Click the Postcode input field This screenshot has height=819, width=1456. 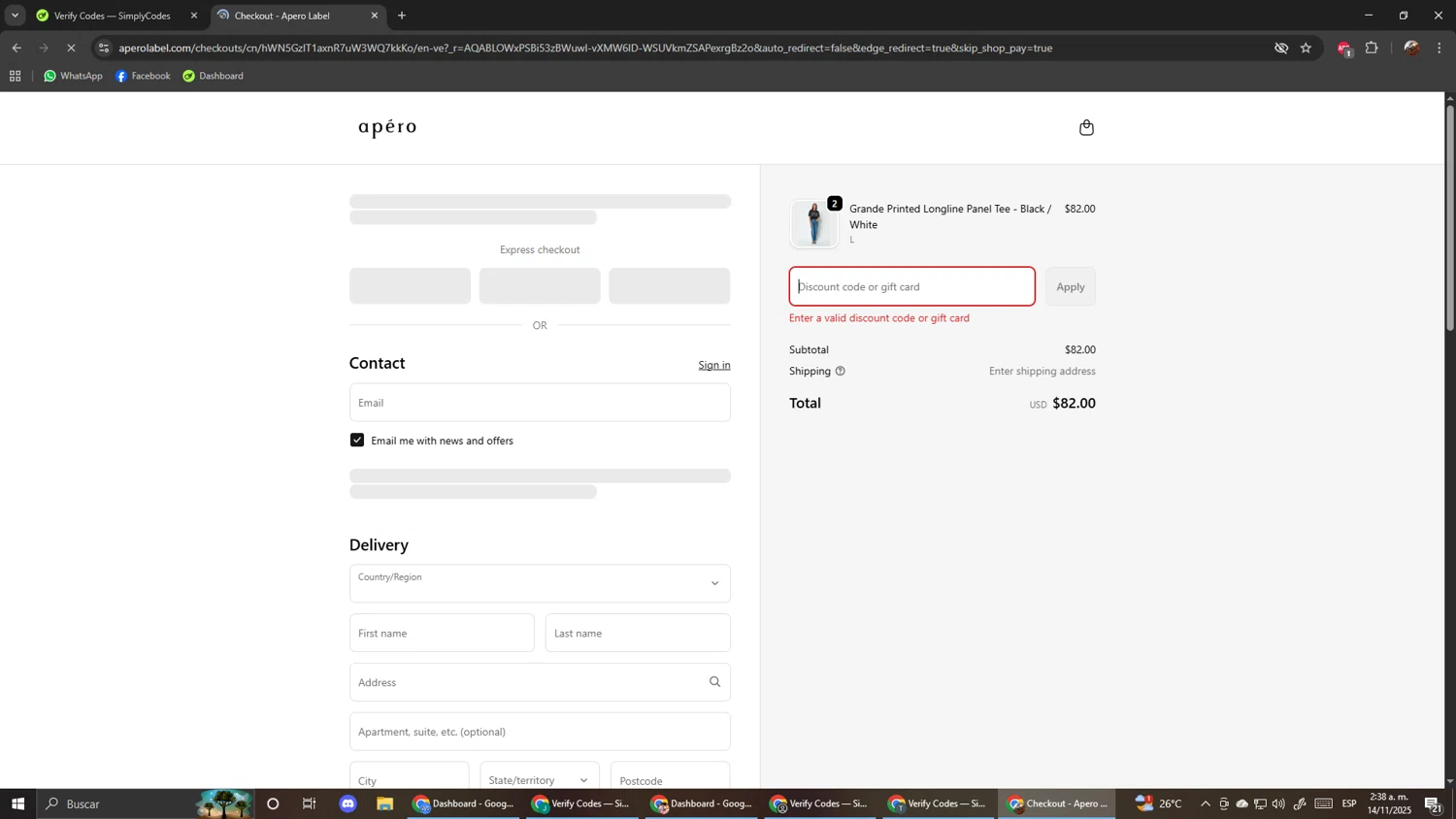[x=671, y=778]
